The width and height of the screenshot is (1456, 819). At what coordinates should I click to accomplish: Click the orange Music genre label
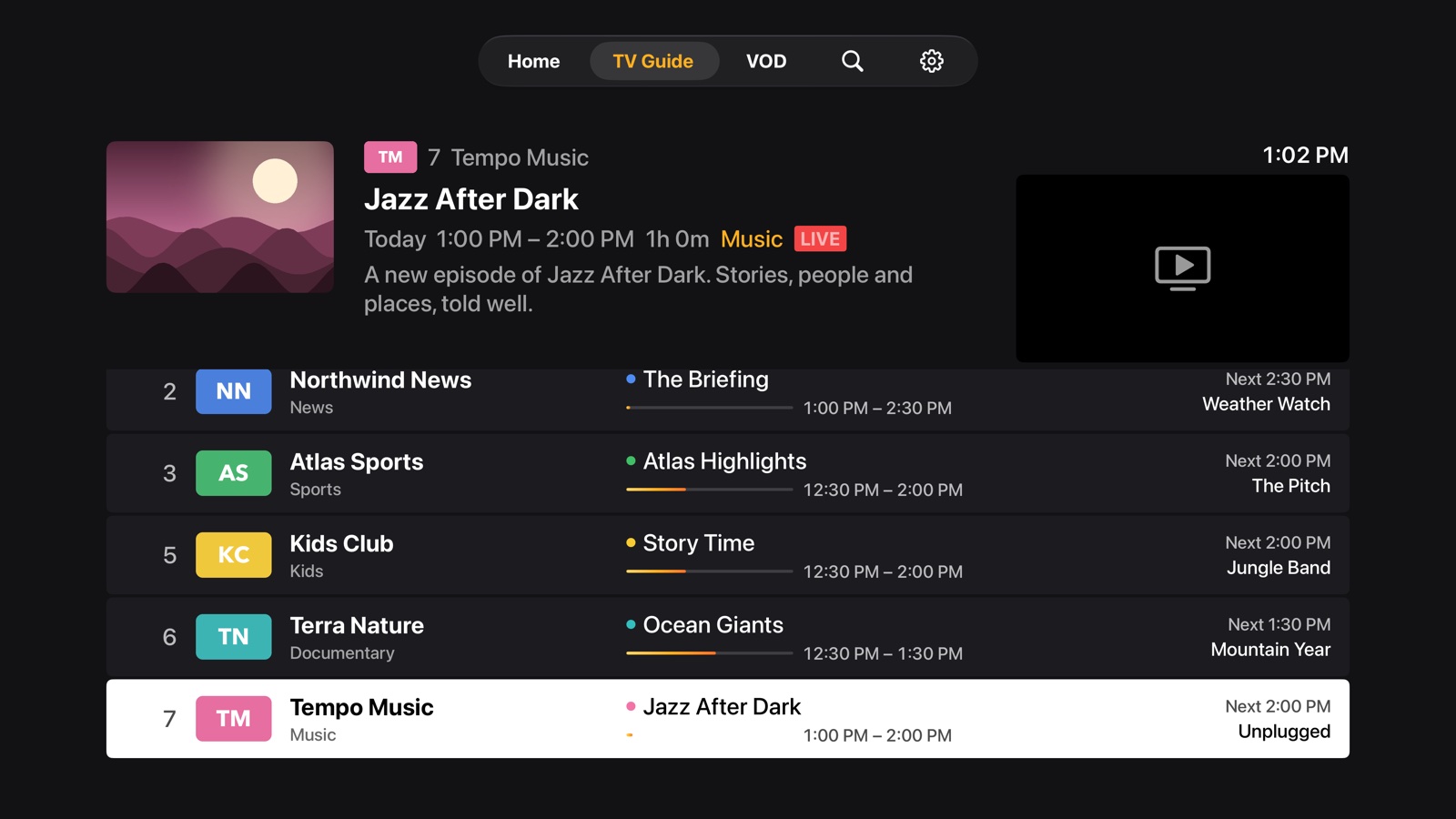point(752,239)
